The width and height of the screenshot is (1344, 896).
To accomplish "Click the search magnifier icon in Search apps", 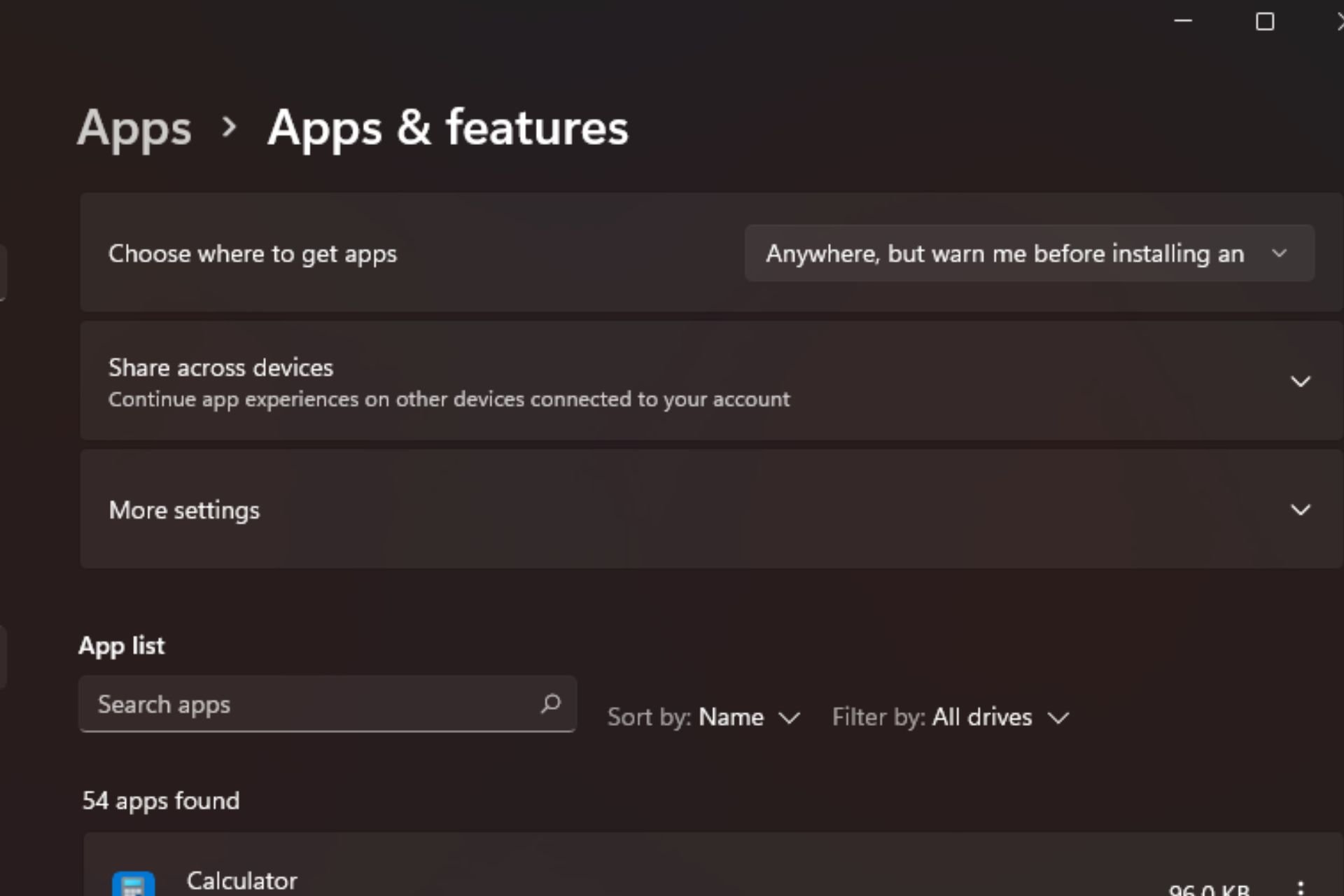I will click(551, 703).
